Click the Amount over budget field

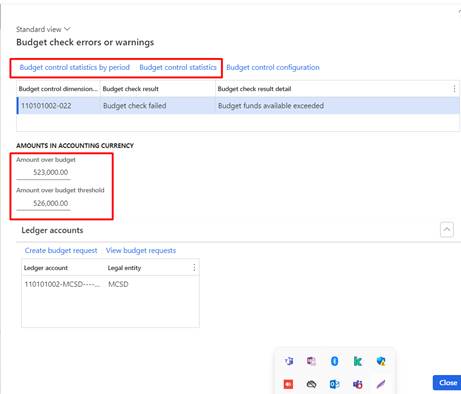click(x=43, y=172)
